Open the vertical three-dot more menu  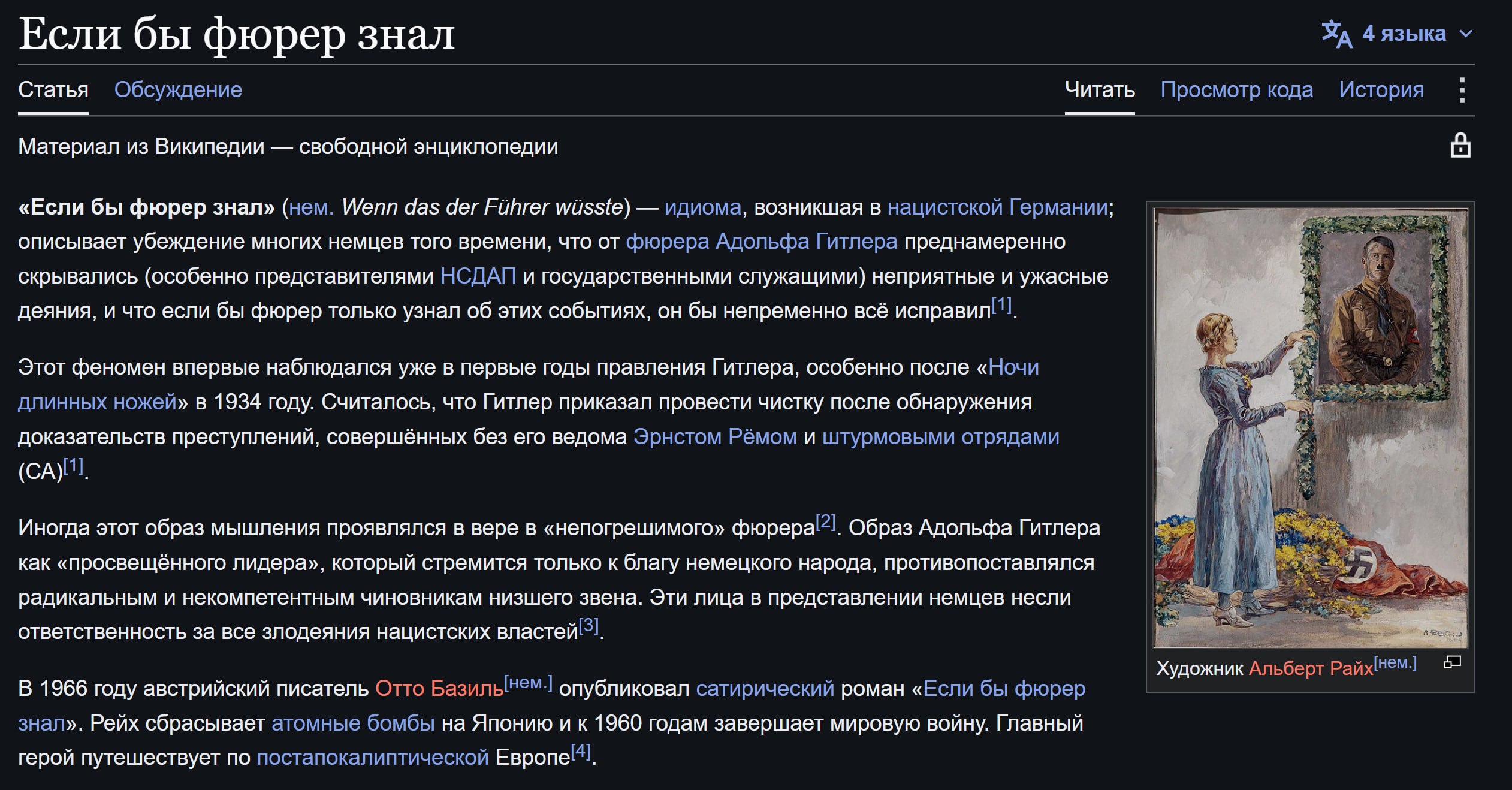pos(1462,90)
